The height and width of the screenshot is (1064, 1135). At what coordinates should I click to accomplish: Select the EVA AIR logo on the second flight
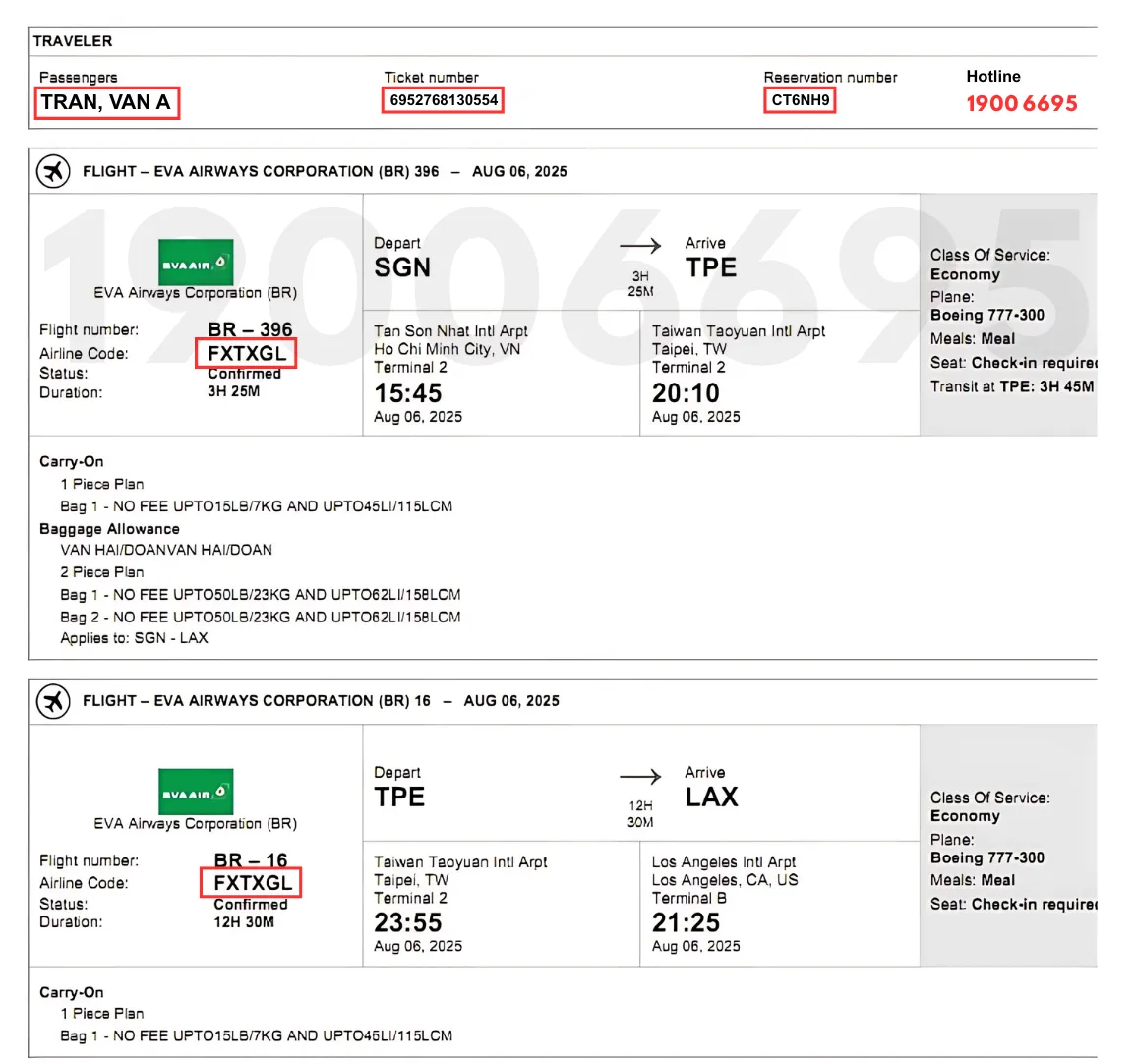[196, 794]
